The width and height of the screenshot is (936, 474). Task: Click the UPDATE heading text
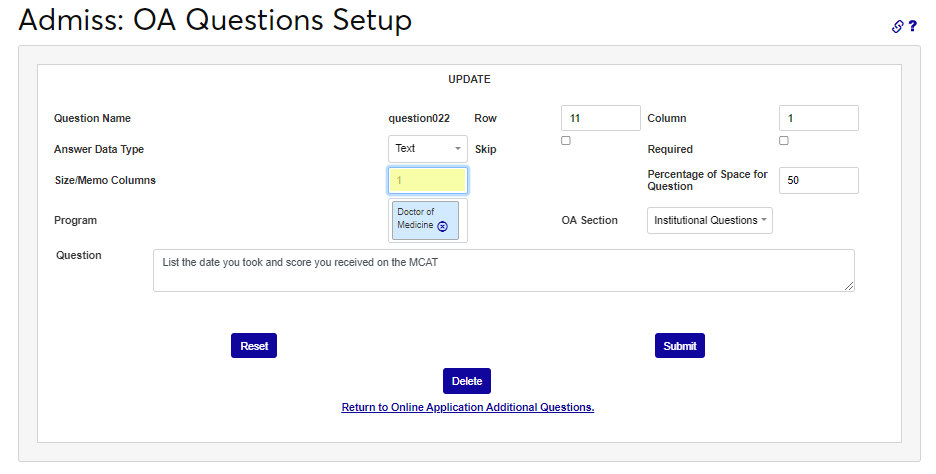pyautogui.click(x=469, y=79)
